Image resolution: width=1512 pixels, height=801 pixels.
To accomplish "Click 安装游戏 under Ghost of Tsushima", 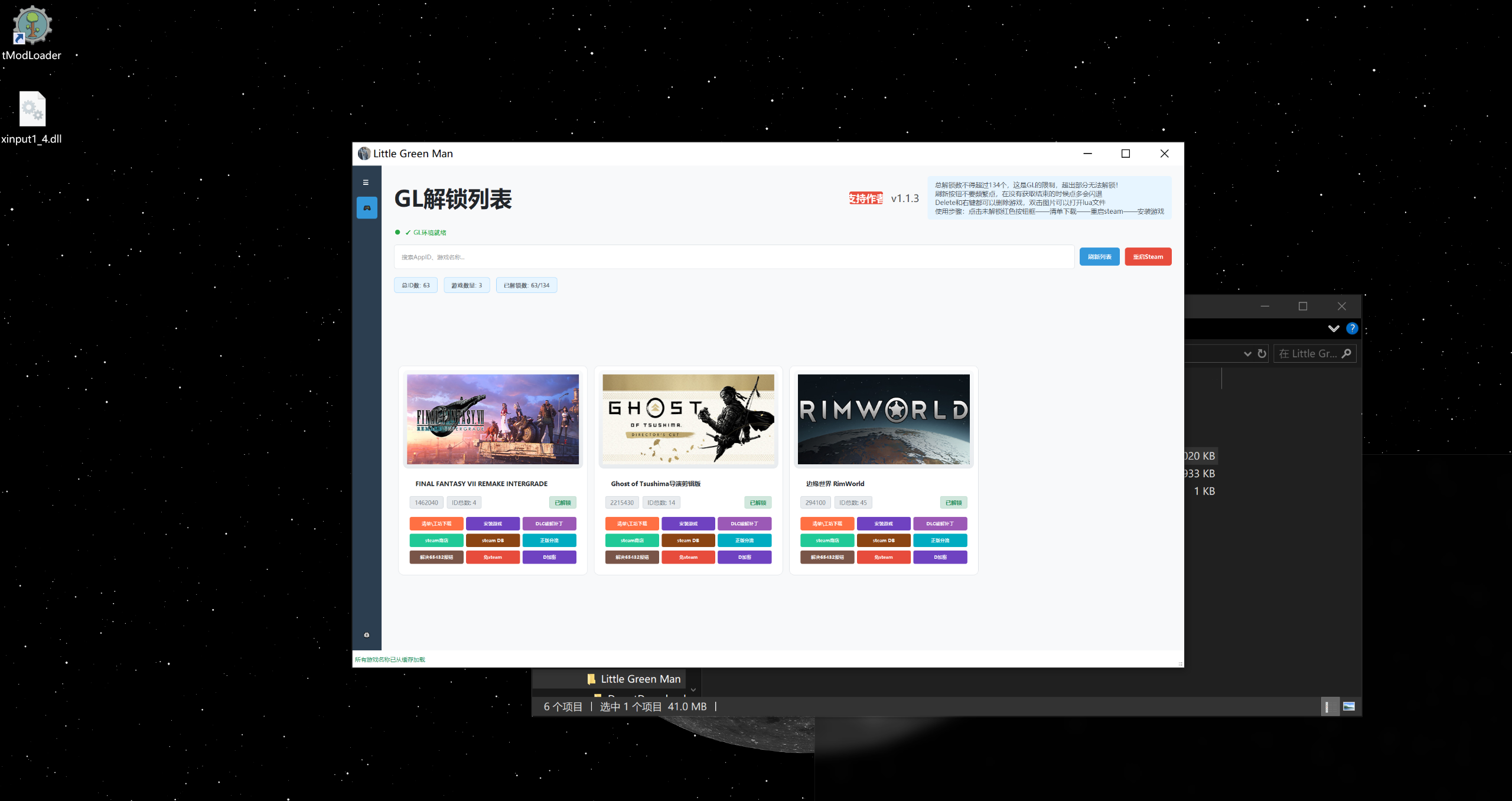I will pyautogui.click(x=688, y=524).
